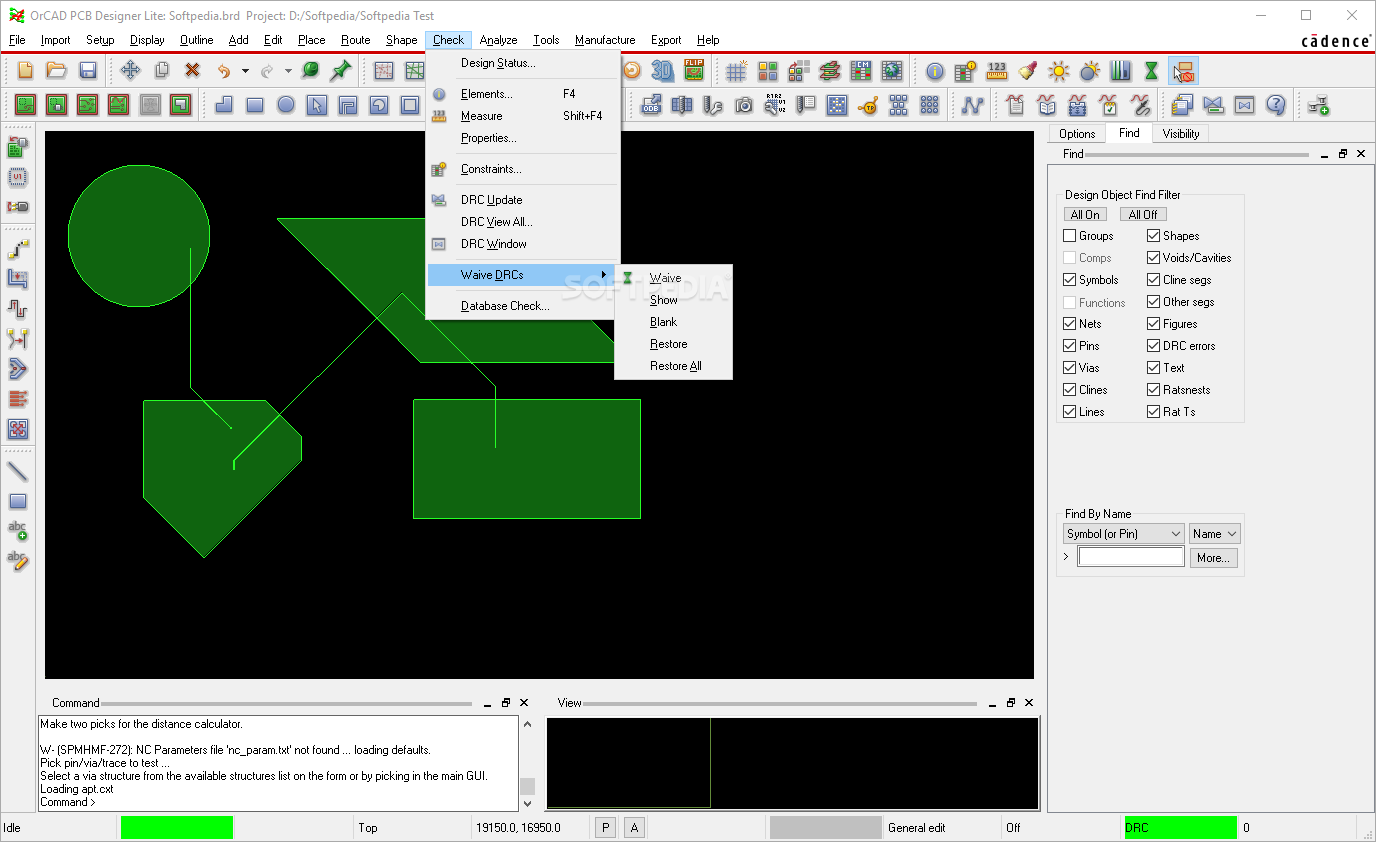This screenshot has width=1376, height=842.
Task: Switch to the Visibility tab
Action: coord(1181,134)
